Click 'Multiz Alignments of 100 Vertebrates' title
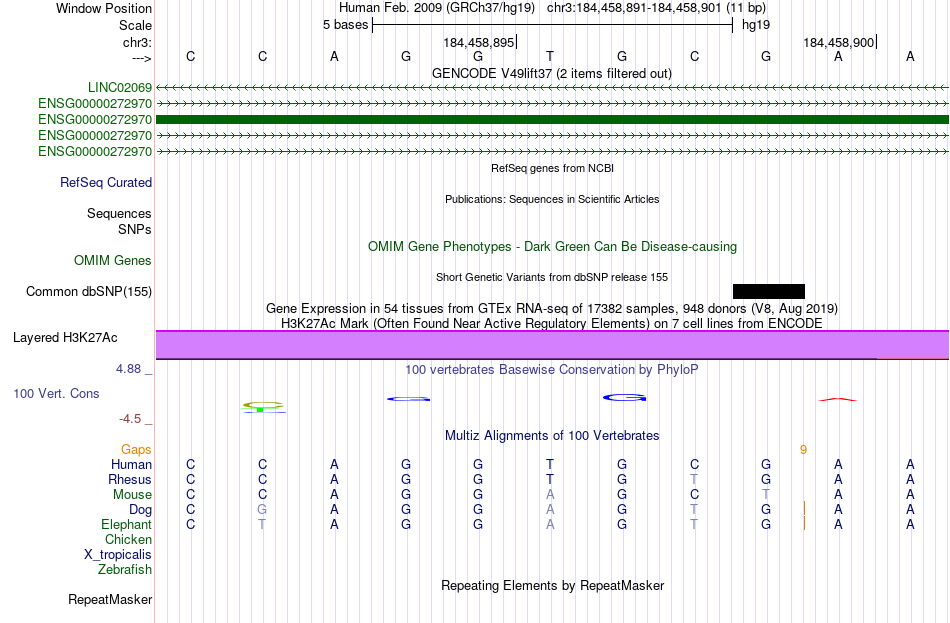The width and height of the screenshot is (950, 623). 552,436
